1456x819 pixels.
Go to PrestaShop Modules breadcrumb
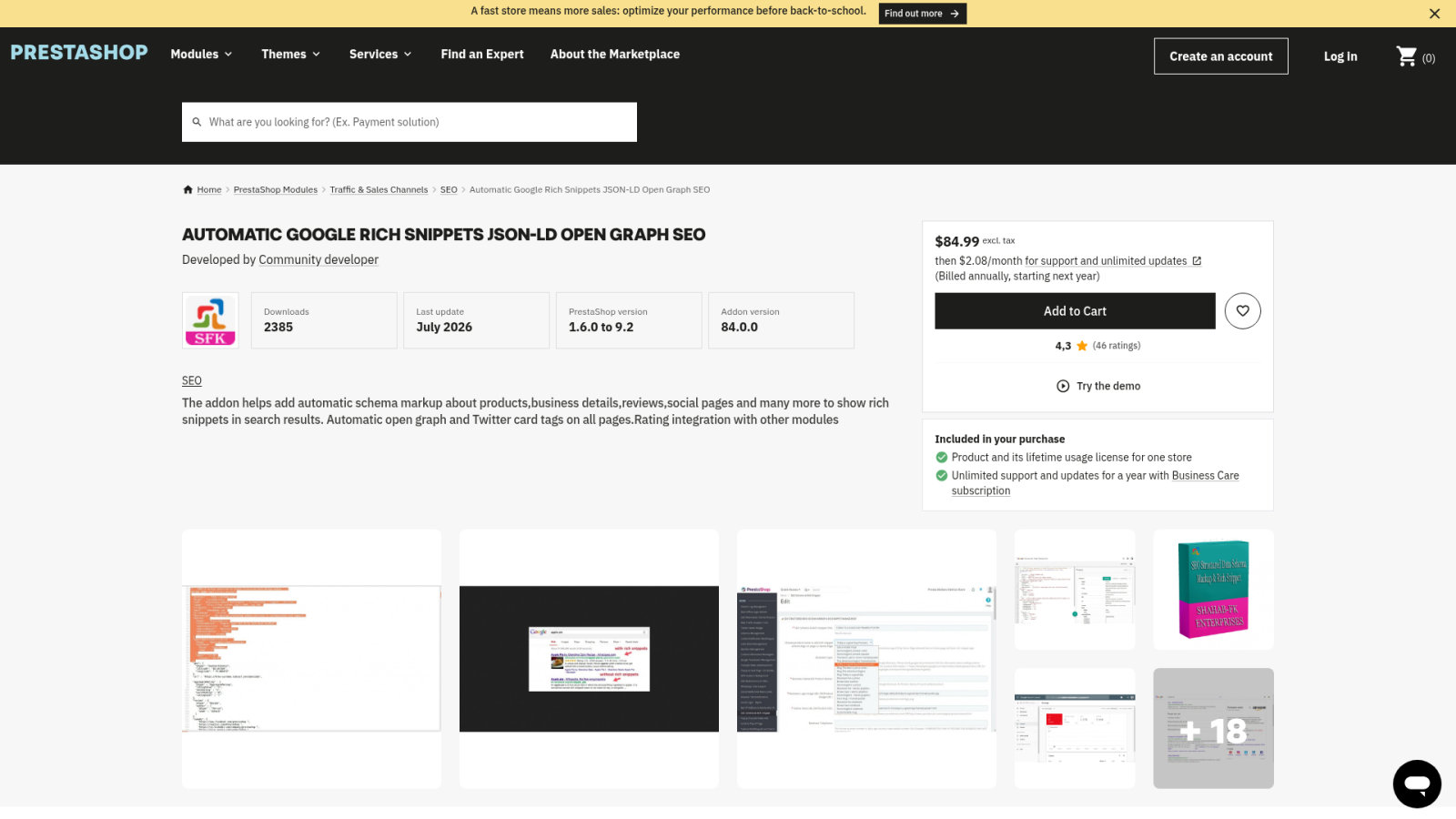coord(276,190)
